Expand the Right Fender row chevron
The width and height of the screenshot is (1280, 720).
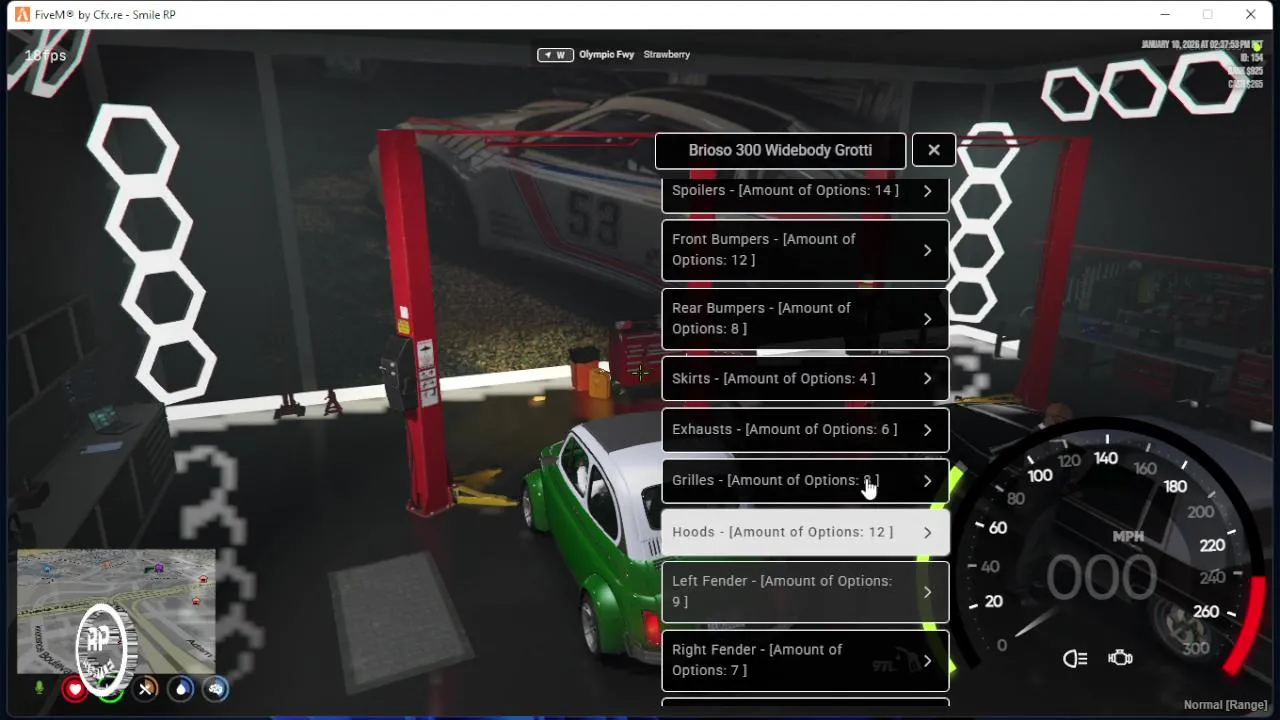pos(927,661)
